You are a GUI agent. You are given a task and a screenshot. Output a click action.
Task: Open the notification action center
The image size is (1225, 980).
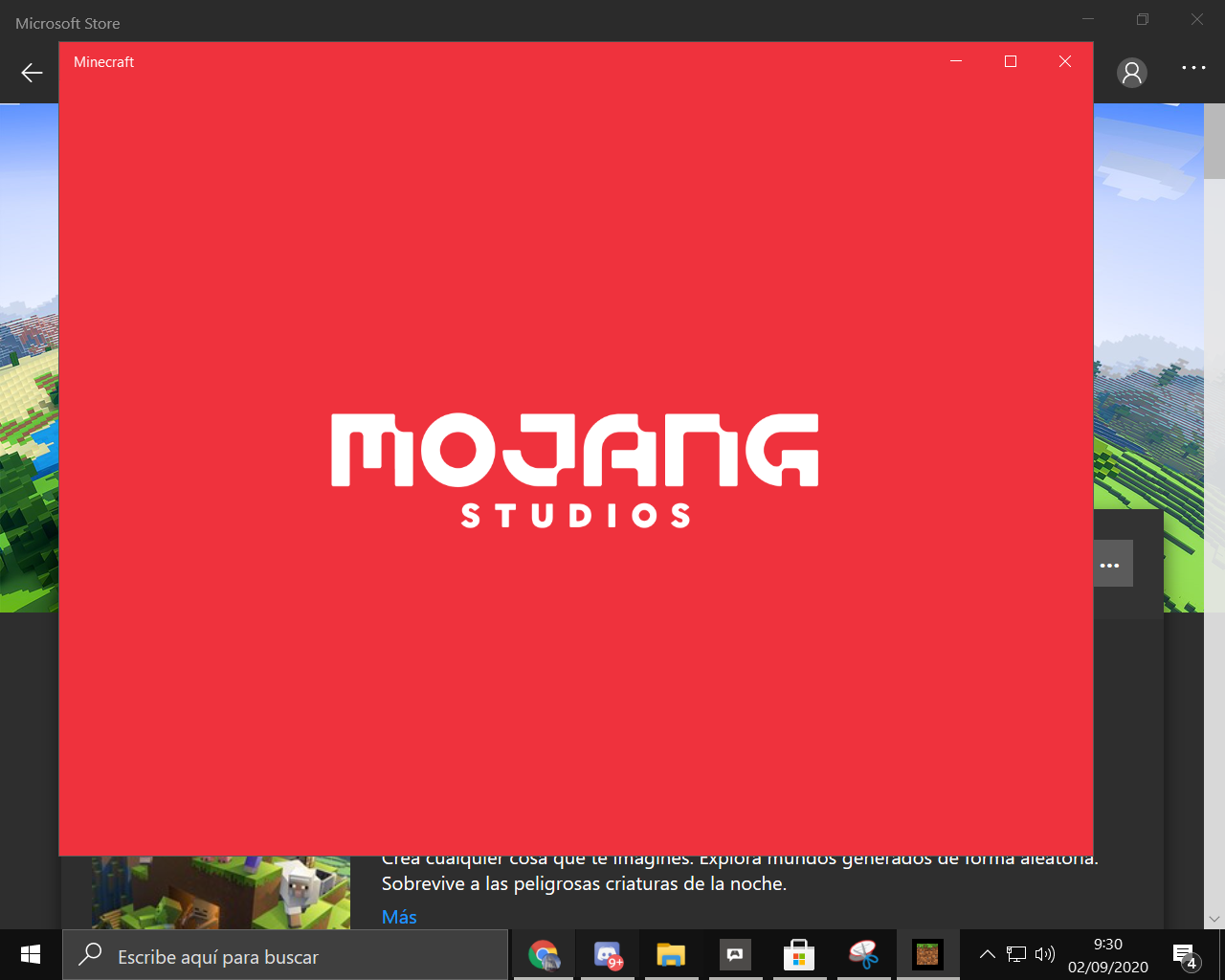(1185, 955)
